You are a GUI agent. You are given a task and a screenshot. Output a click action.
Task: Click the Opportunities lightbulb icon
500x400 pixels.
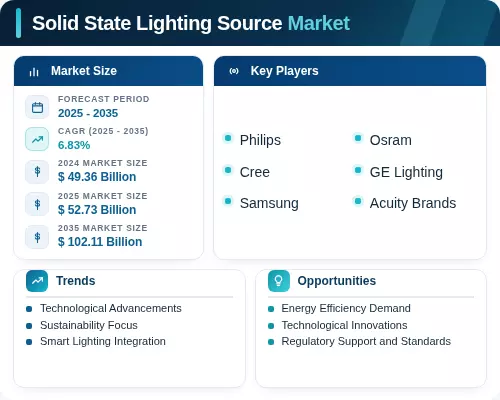(279, 281)
